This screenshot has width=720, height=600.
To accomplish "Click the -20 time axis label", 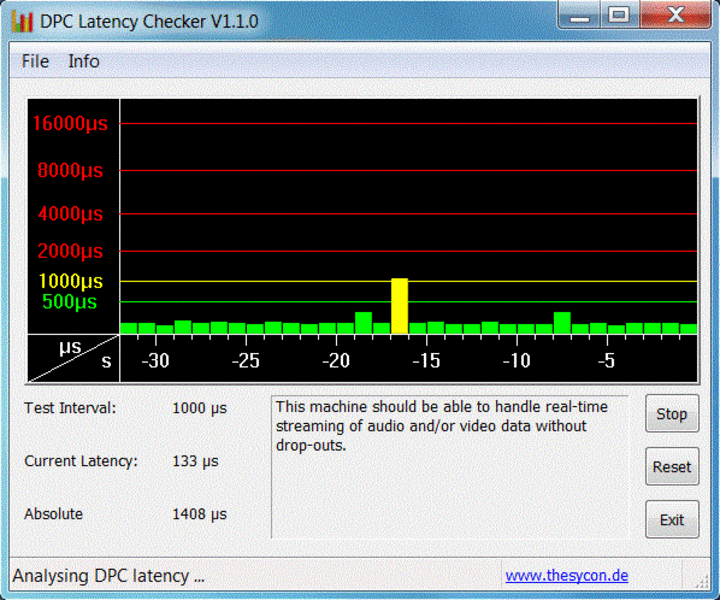I will 336,361.
